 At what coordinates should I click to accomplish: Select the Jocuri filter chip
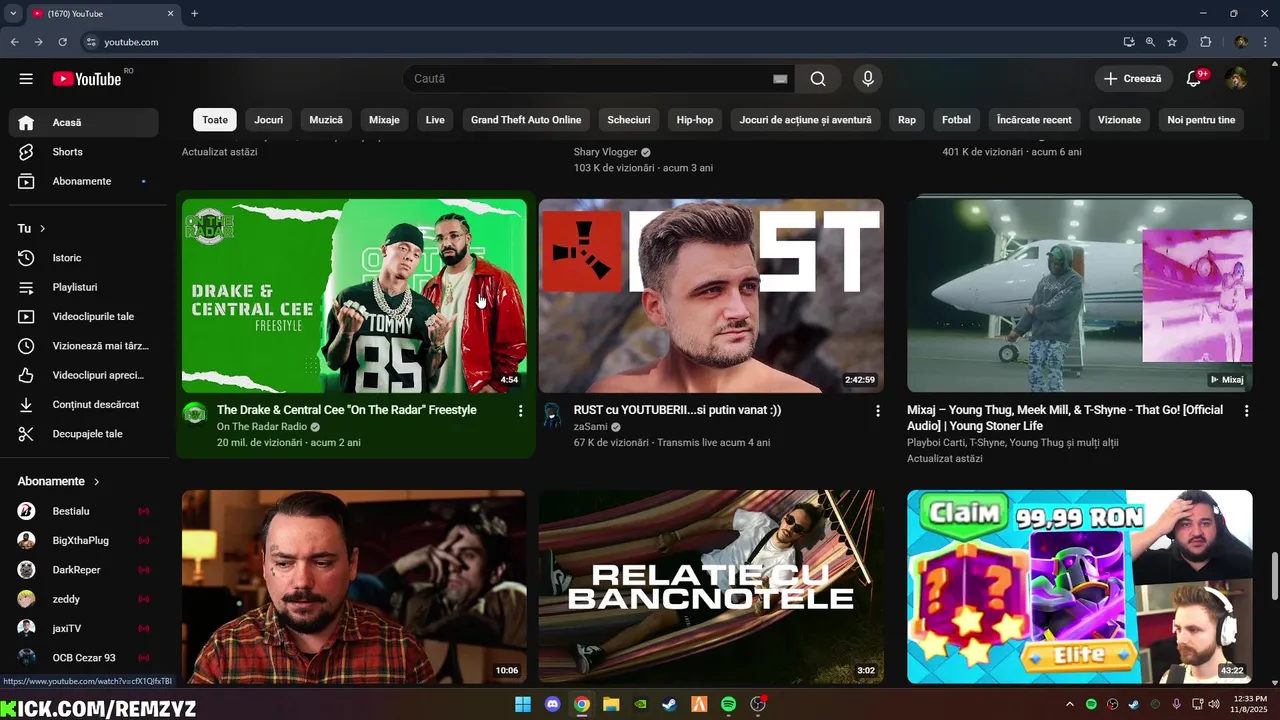pyautogui.click(x=268, y=120)
